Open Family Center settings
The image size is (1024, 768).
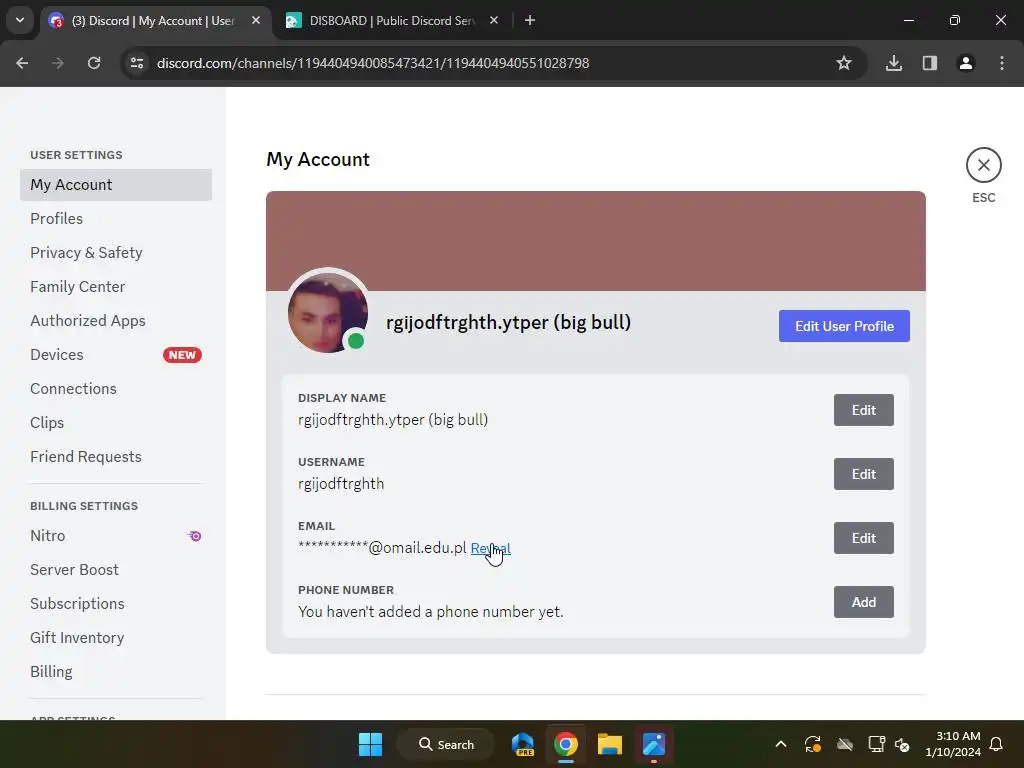click(116, 287)
